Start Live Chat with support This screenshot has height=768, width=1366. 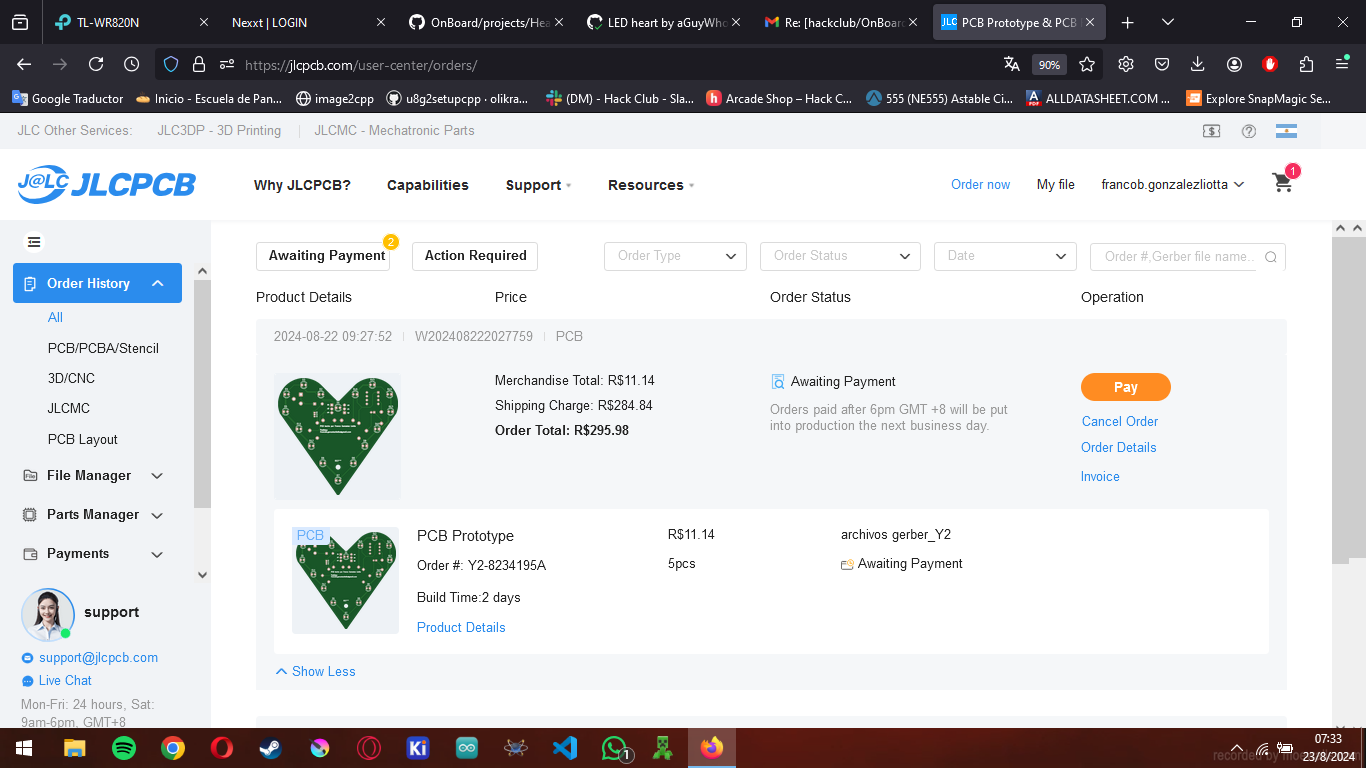click(x=65, y=680)
